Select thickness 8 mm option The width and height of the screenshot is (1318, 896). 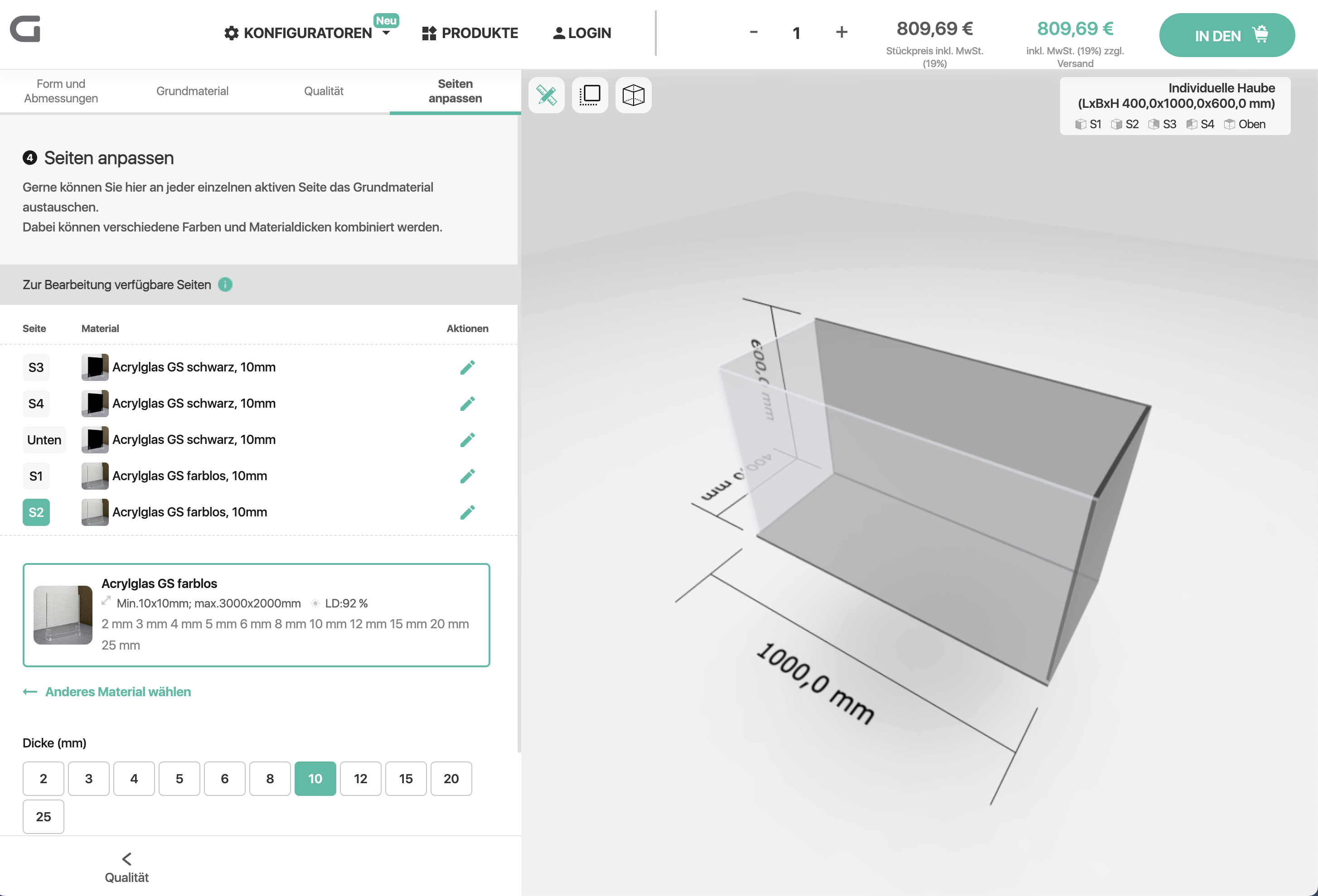coord(270,779)
